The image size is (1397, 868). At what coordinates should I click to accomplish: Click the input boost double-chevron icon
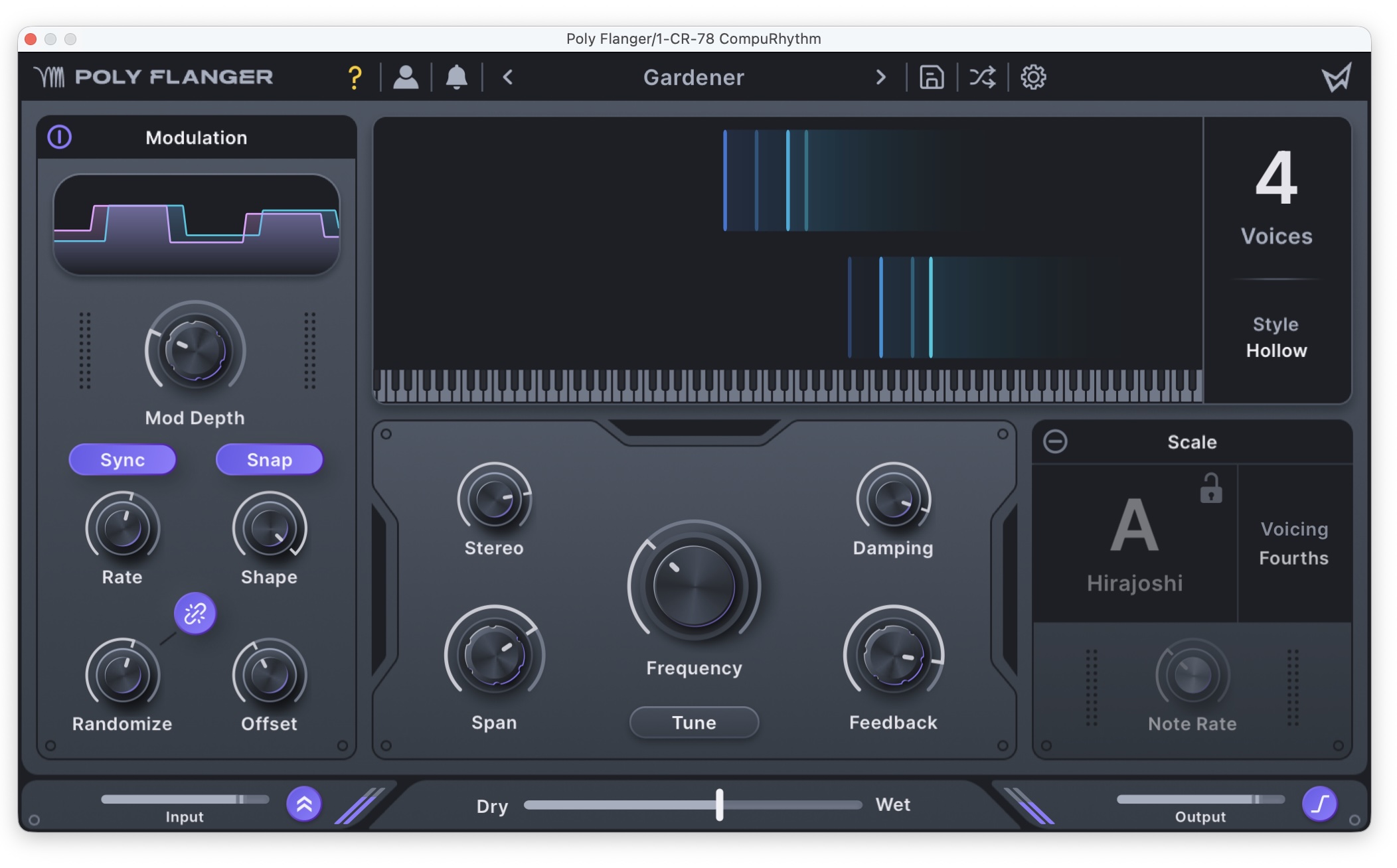pyautogui.click(x=304, y=804)
